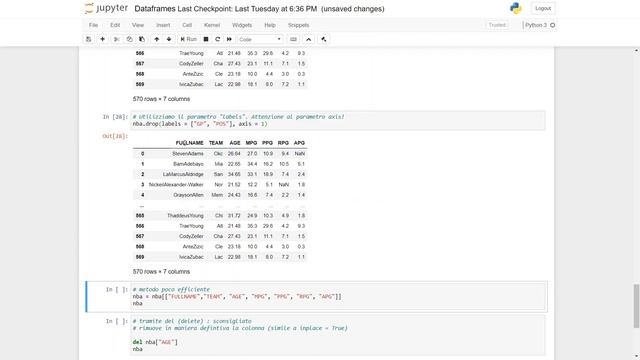Click the NickeilAlexander-Walker name cell
The image size is (640, 360).
[x=176, y=185]
